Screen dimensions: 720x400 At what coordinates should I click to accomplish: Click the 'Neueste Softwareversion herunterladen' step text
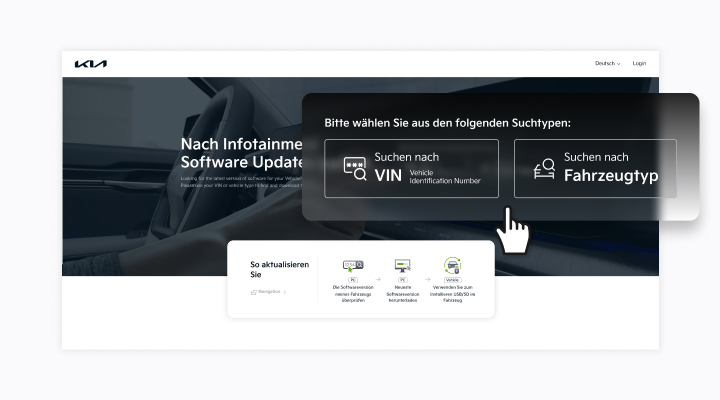point(402,293)
